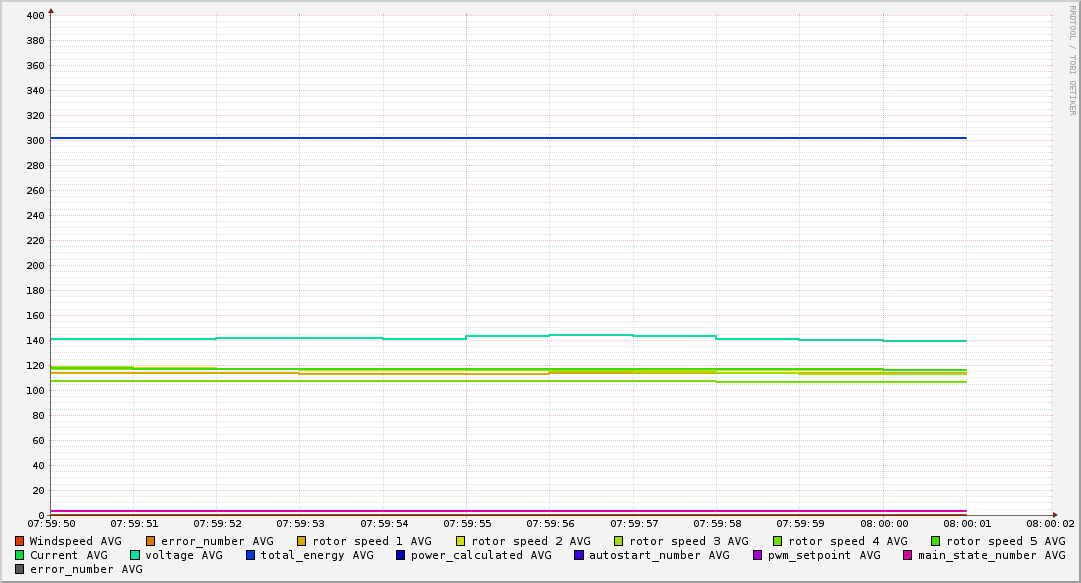Click the 400 value on the Y axis

[x=34, y=16]
